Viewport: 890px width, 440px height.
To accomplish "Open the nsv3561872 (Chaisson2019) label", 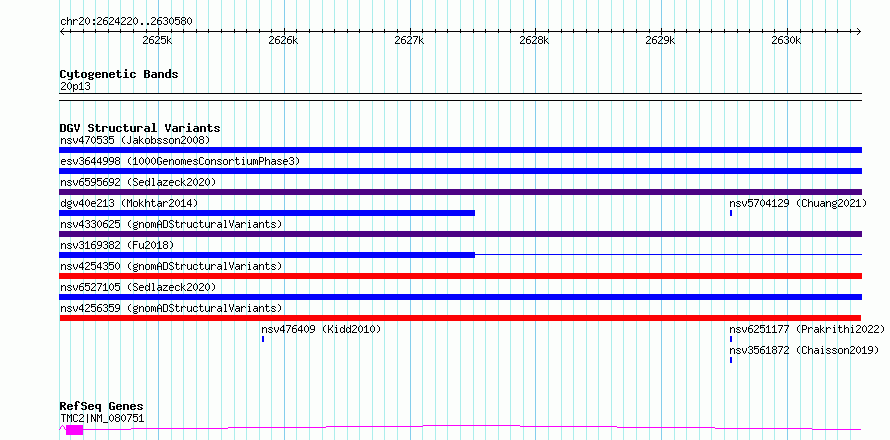I will pos(804,350).
